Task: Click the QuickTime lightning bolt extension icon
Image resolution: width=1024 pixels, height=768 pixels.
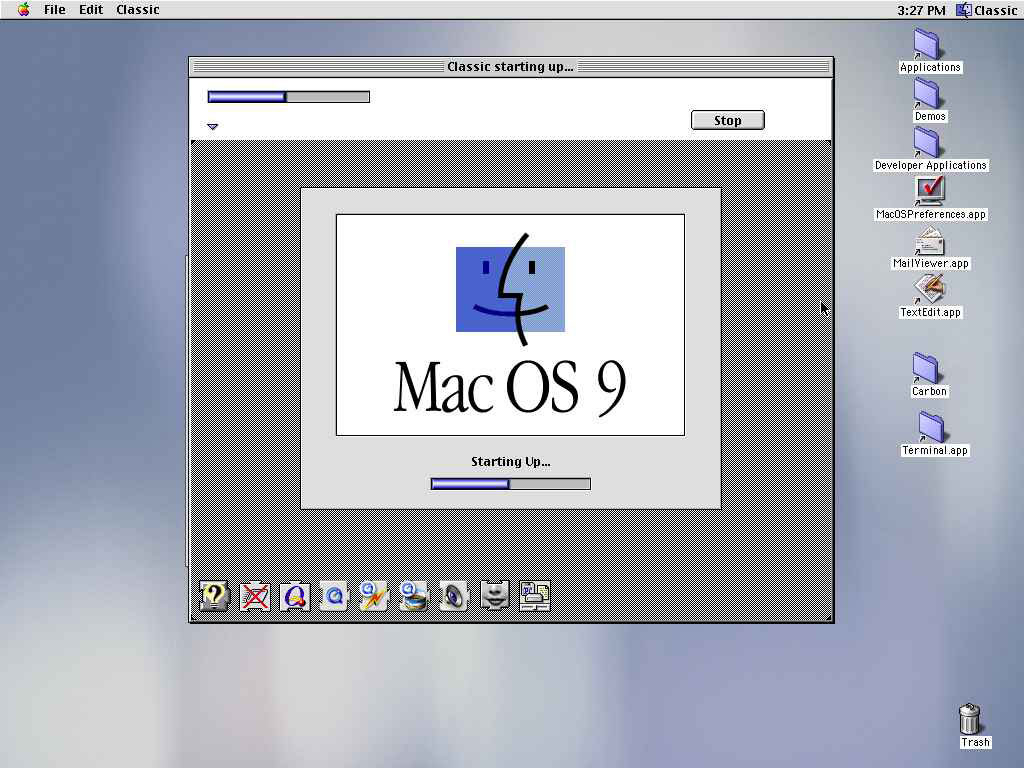Action: click(x=374, y=596)
